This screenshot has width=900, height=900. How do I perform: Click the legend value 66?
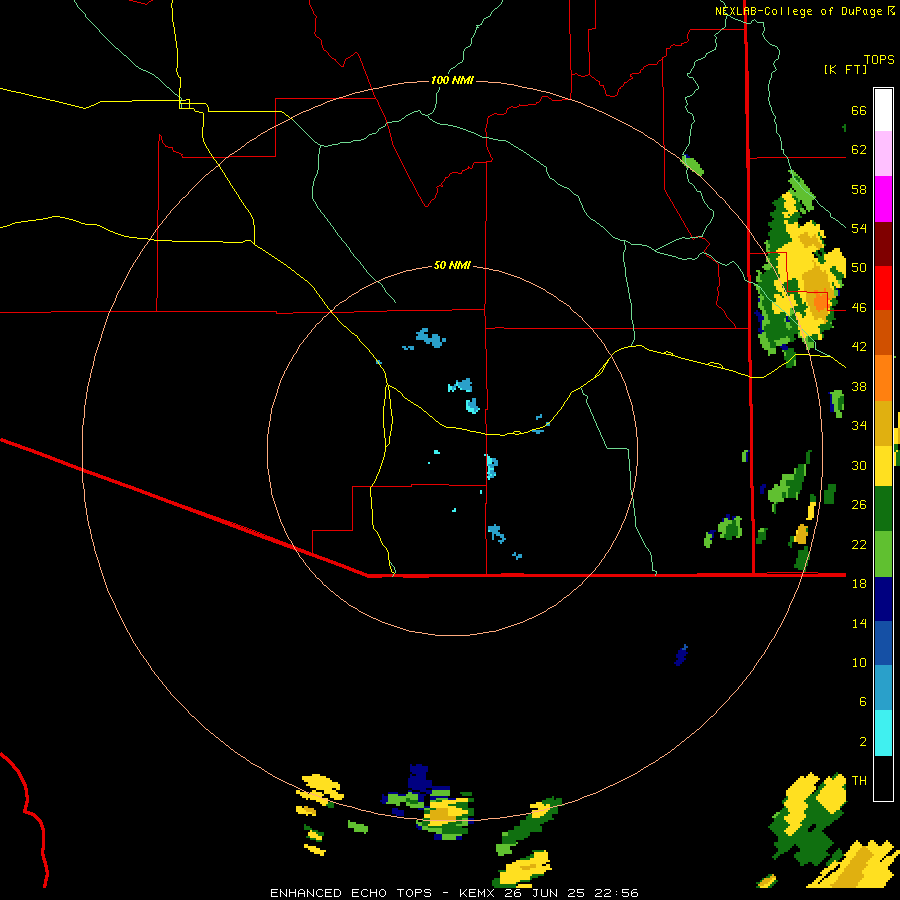(x=859, y=111)
